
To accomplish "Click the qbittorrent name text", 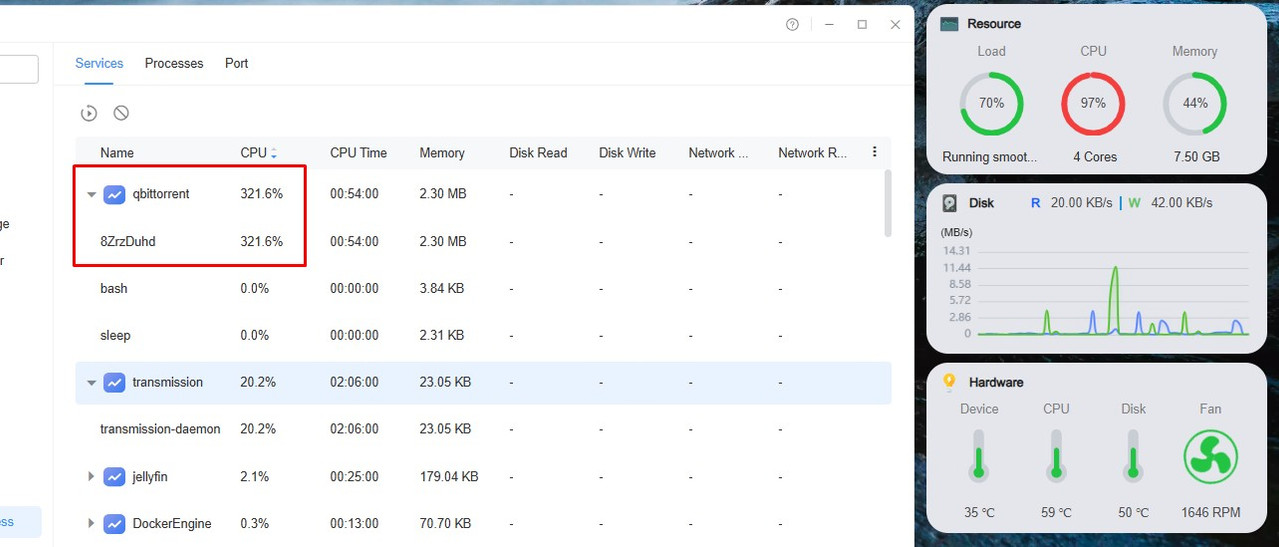I will point(161,194).
